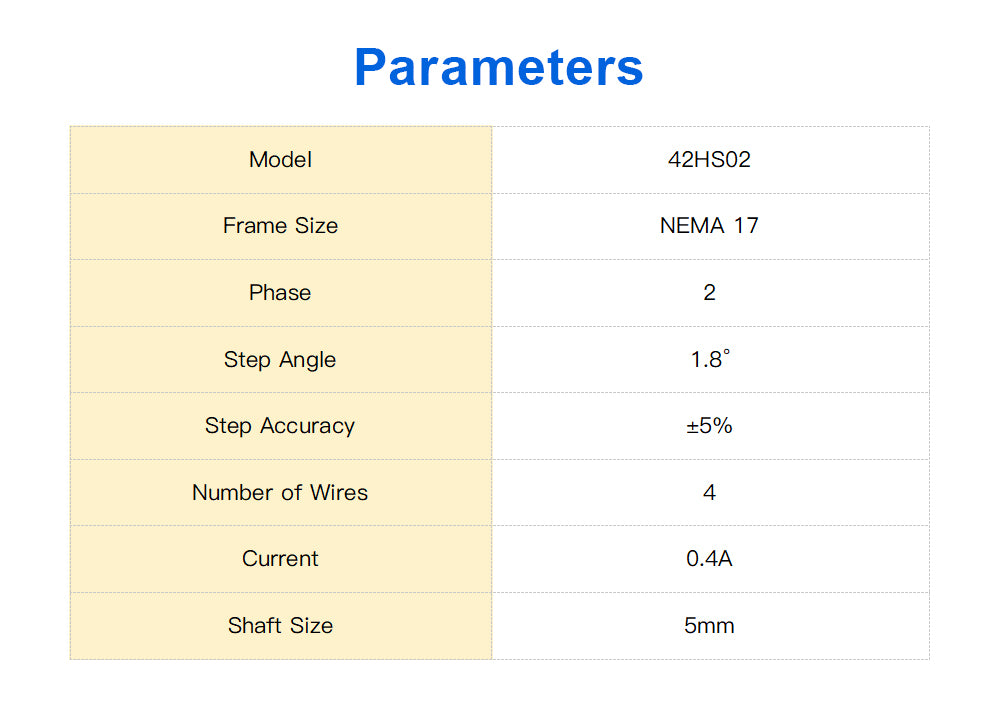Select the Step Angle label
1000x711 pixels.
point(280,360)
